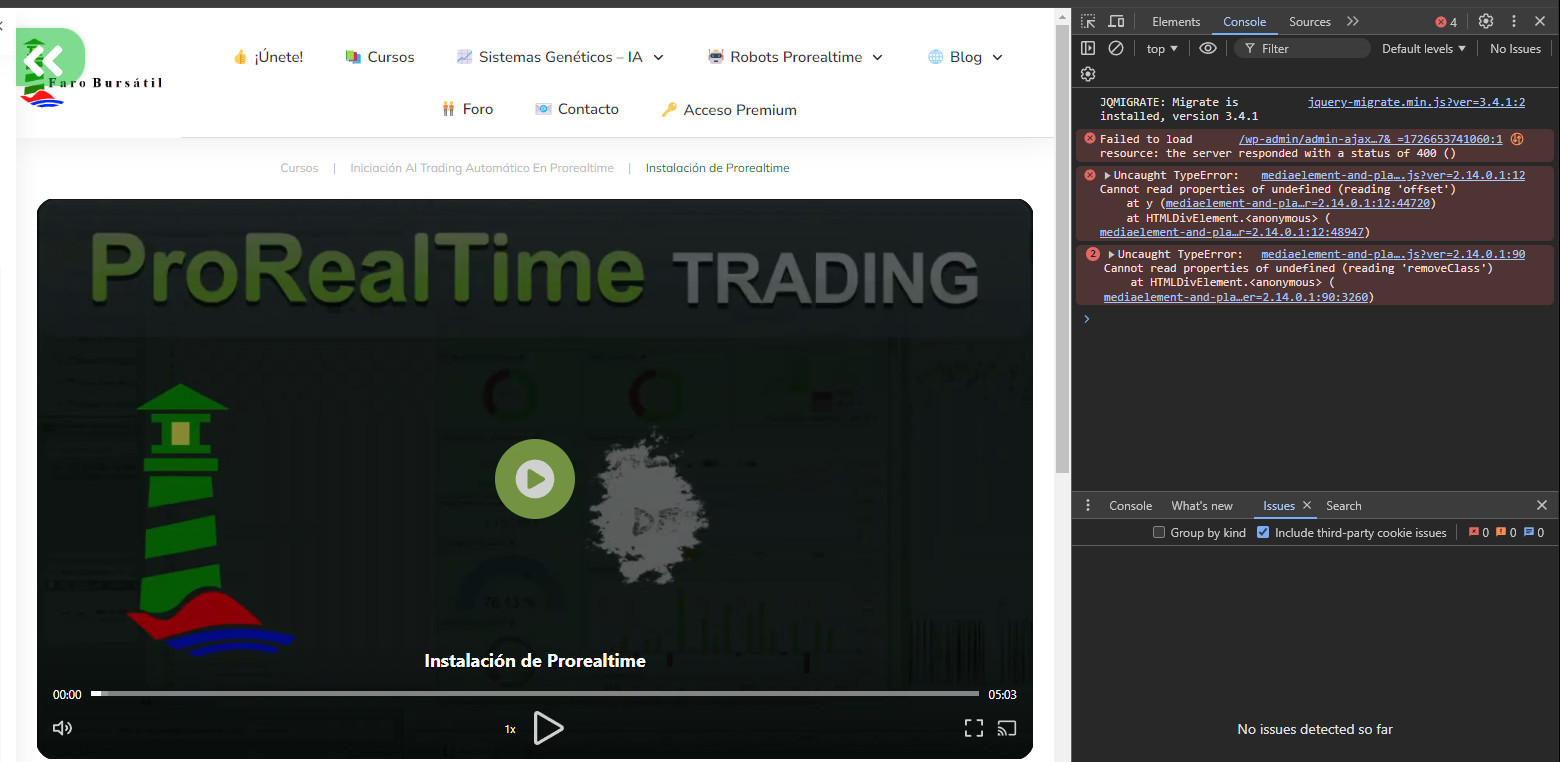Screen dimensions: 1560x762
Task: Enable the Group by kind checkbox
Action: (1159, 532)
